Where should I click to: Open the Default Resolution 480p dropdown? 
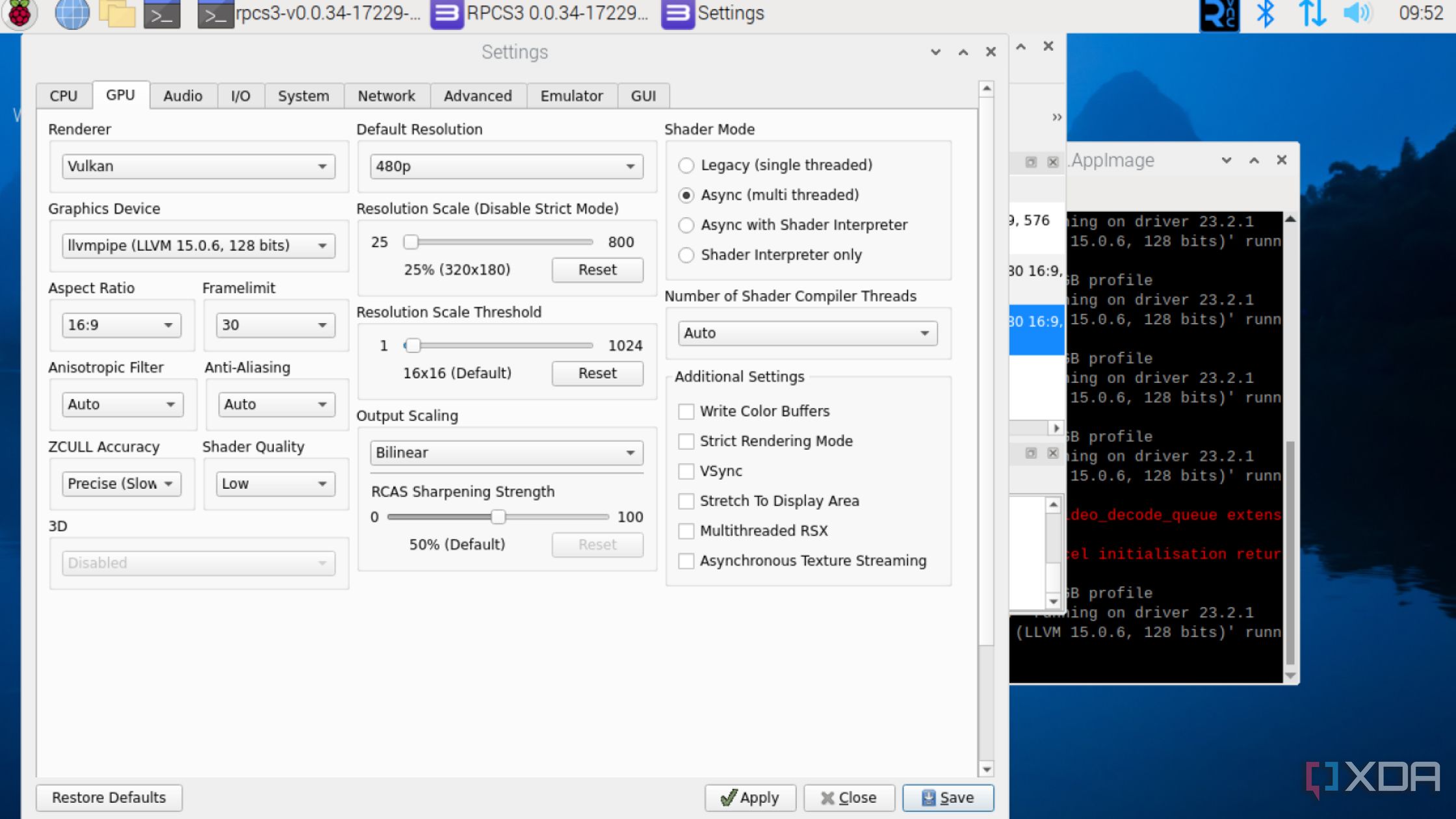(507, 166)
